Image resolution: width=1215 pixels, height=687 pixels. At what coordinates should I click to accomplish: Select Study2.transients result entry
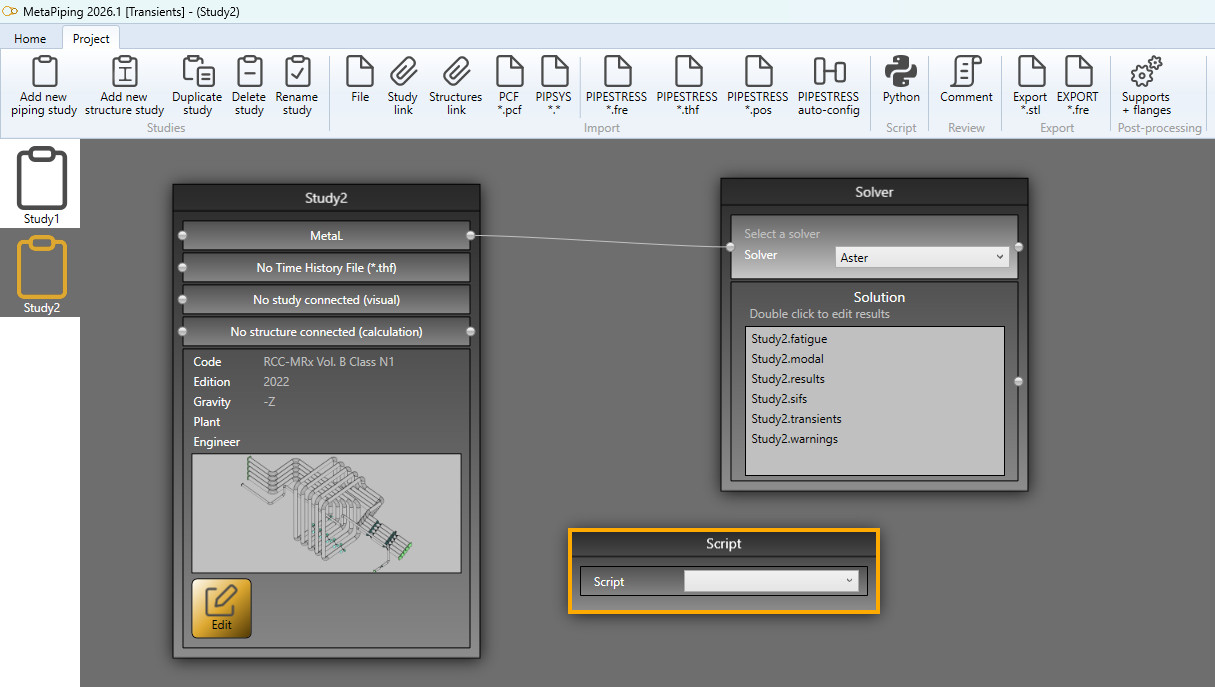click(796, 419)
